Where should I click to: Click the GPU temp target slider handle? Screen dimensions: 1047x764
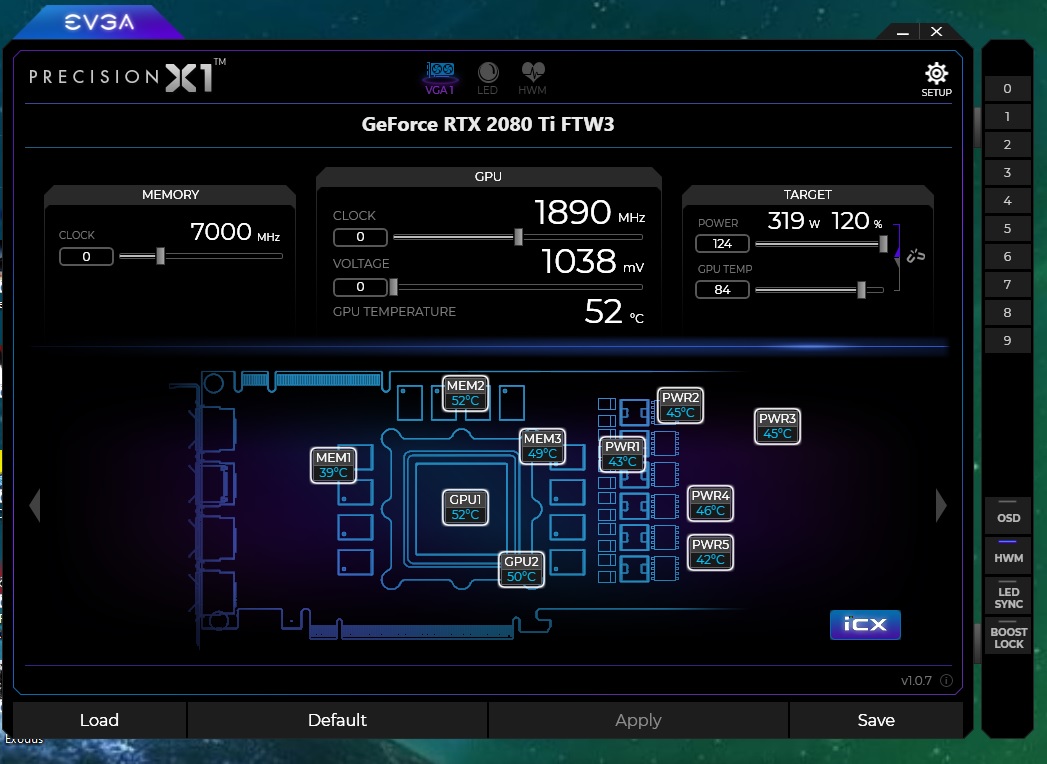(861, 290)
